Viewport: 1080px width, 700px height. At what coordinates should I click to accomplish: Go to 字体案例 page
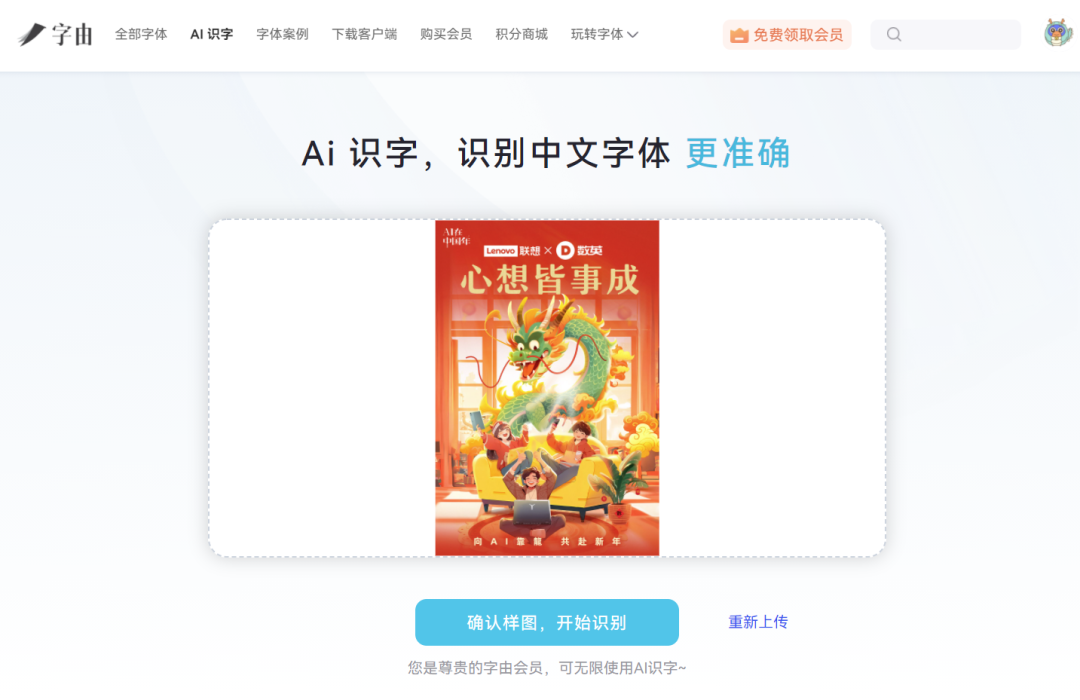tap(282, 34)
